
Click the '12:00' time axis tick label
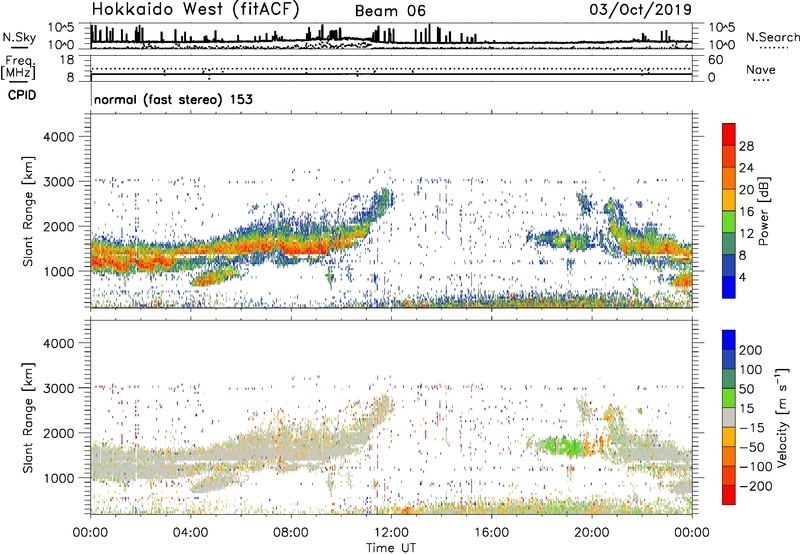[x=391, y=533]
